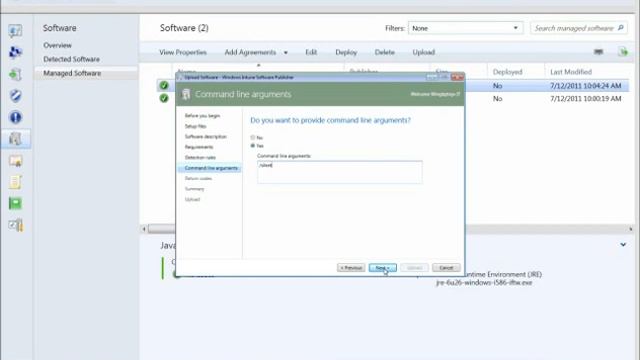Close the Upload Software wizard window
The height and width of the screenshot is (360, 640).
pos(458,77)
